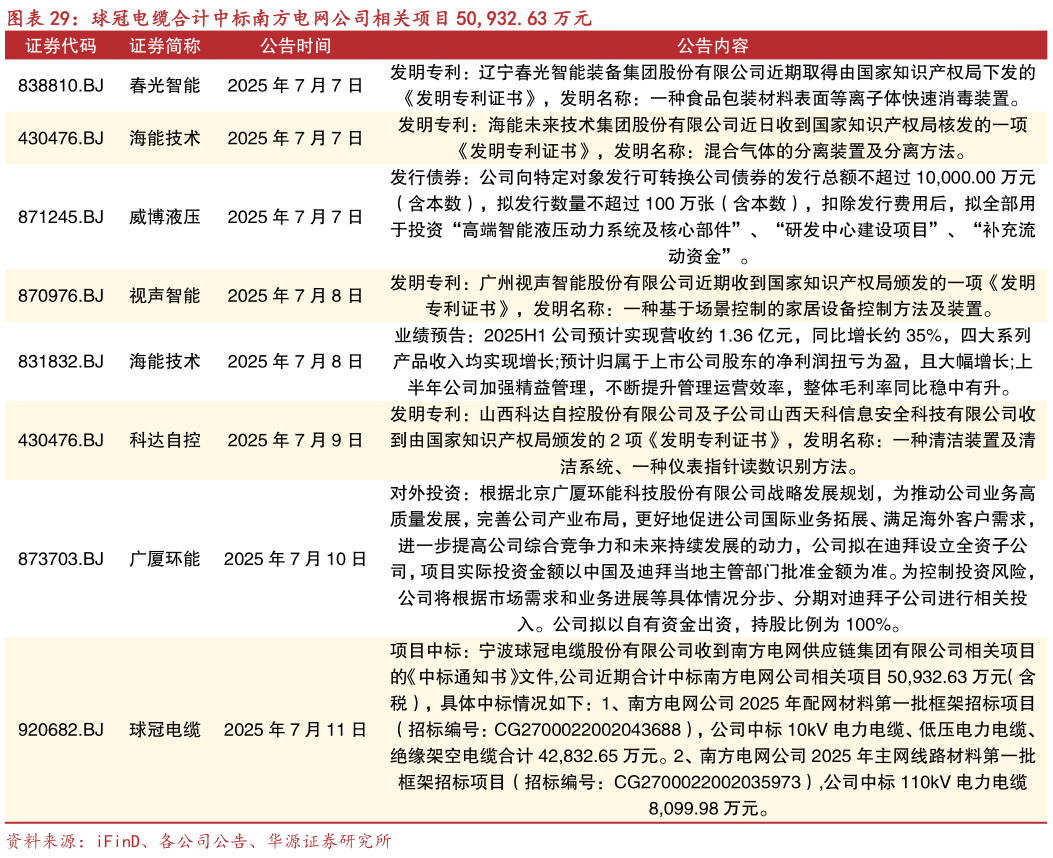This screenshot has width=1053, height=858.
Task: Click the 公告时间 column header
Action: [x=297, y=46]
